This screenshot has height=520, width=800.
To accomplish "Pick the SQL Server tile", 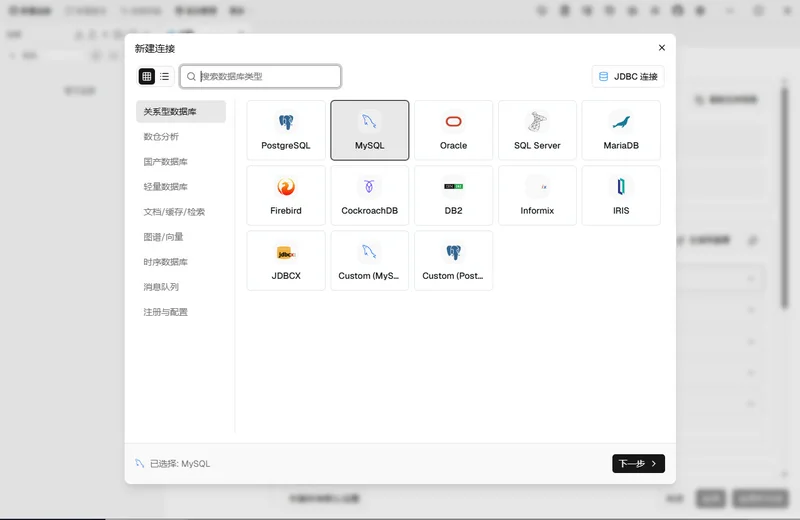I will click(537, 130).
